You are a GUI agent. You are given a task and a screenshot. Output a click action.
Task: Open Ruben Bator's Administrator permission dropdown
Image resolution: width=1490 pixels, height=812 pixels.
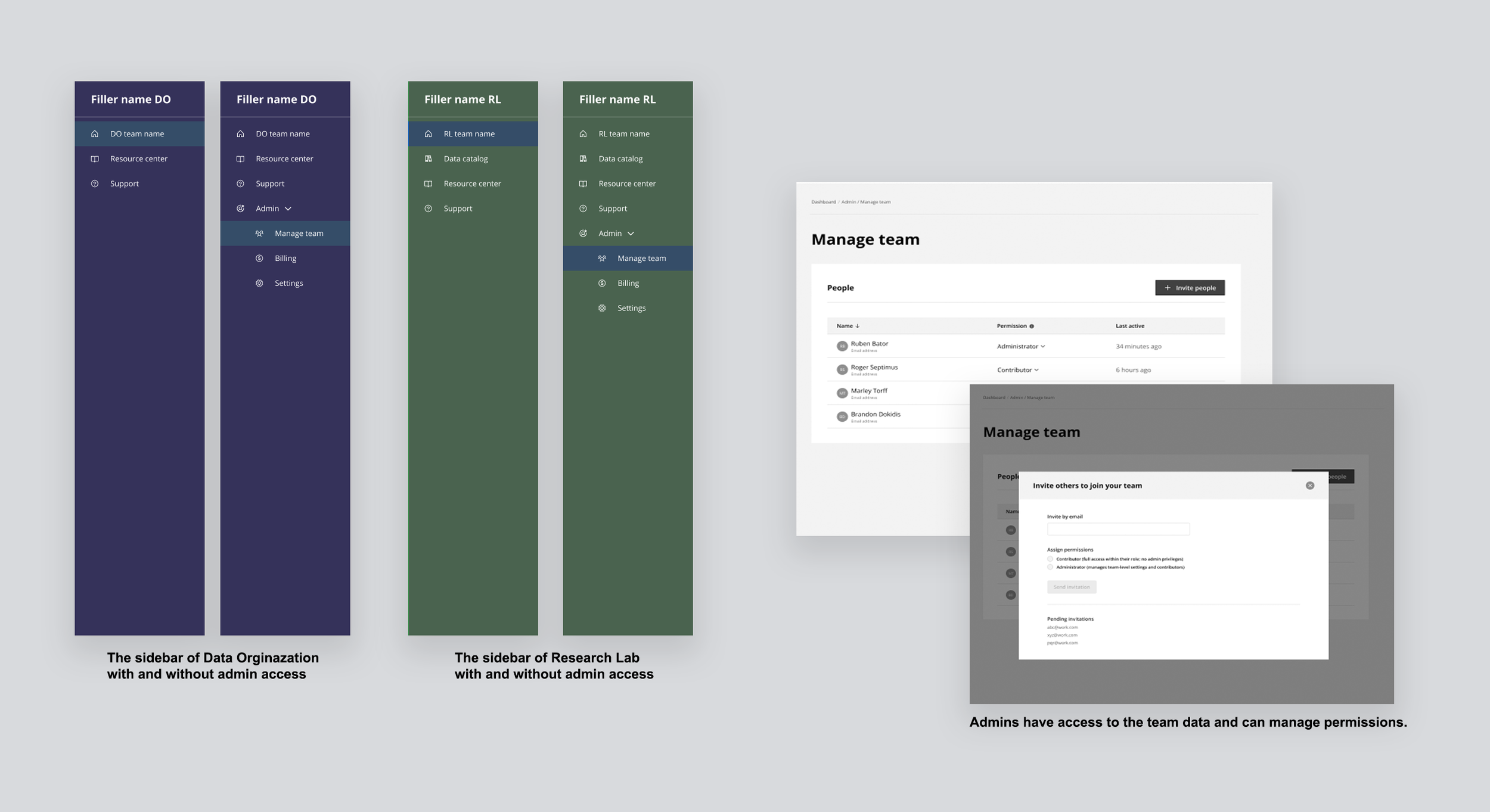[1021, 347]
